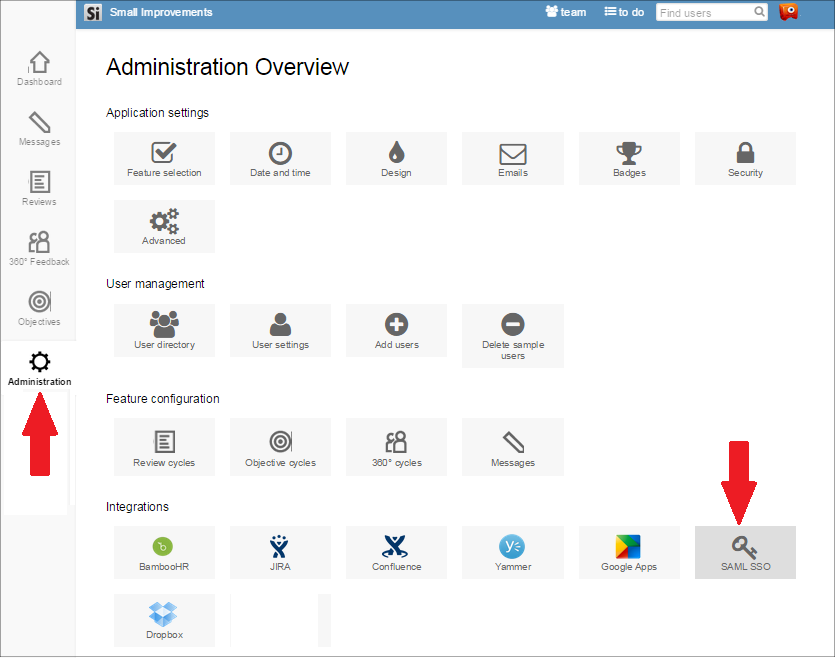Open the User directory tile

tap(164, 331)
